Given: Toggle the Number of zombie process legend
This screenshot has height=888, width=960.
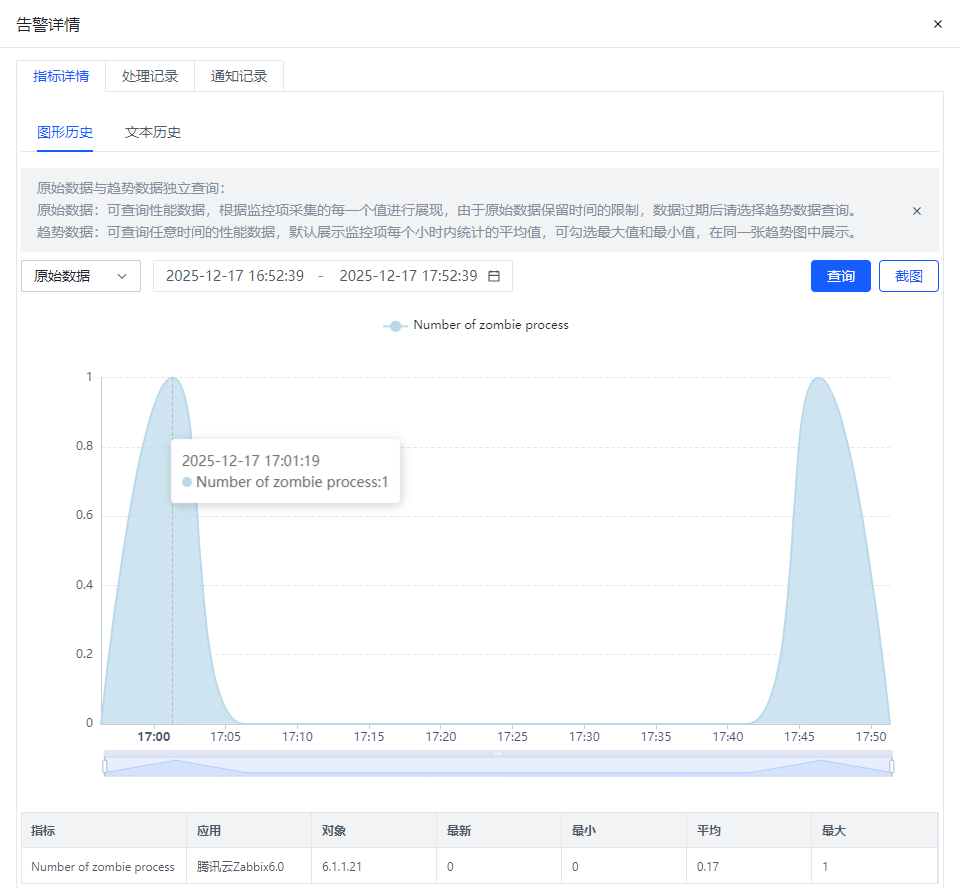Looking at the screenshot, I should 476,325.
